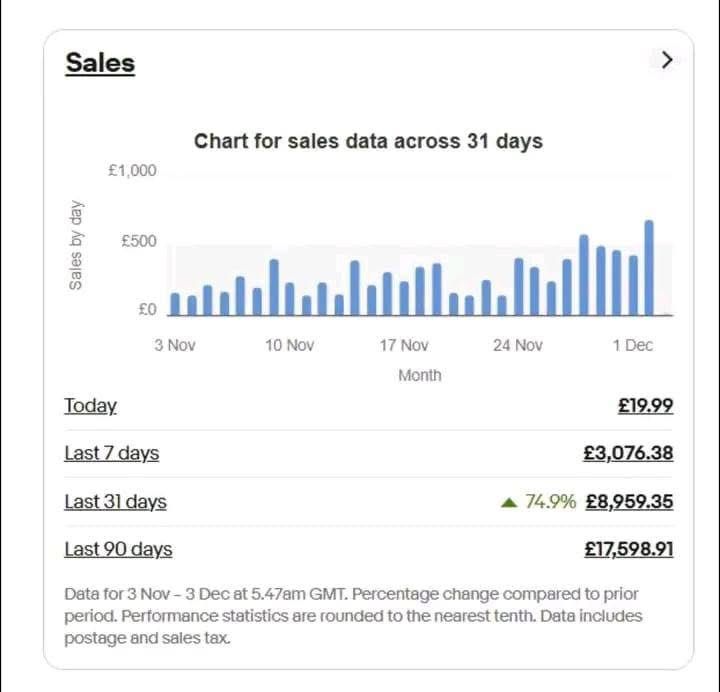Click the 1 Dec axis label

(632, 345)
